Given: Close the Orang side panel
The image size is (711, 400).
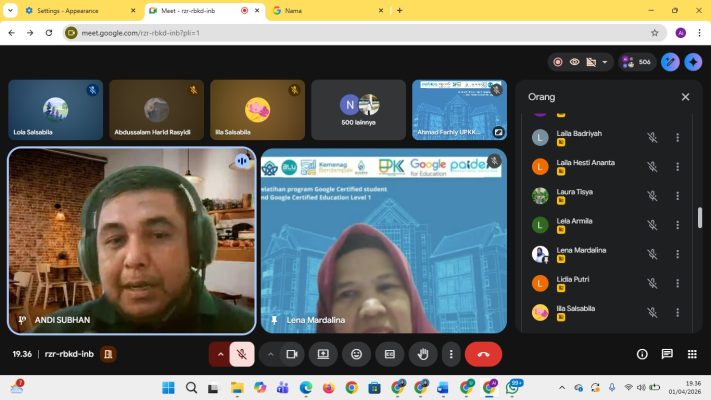Looking at the screenshot, I should 685,97.
